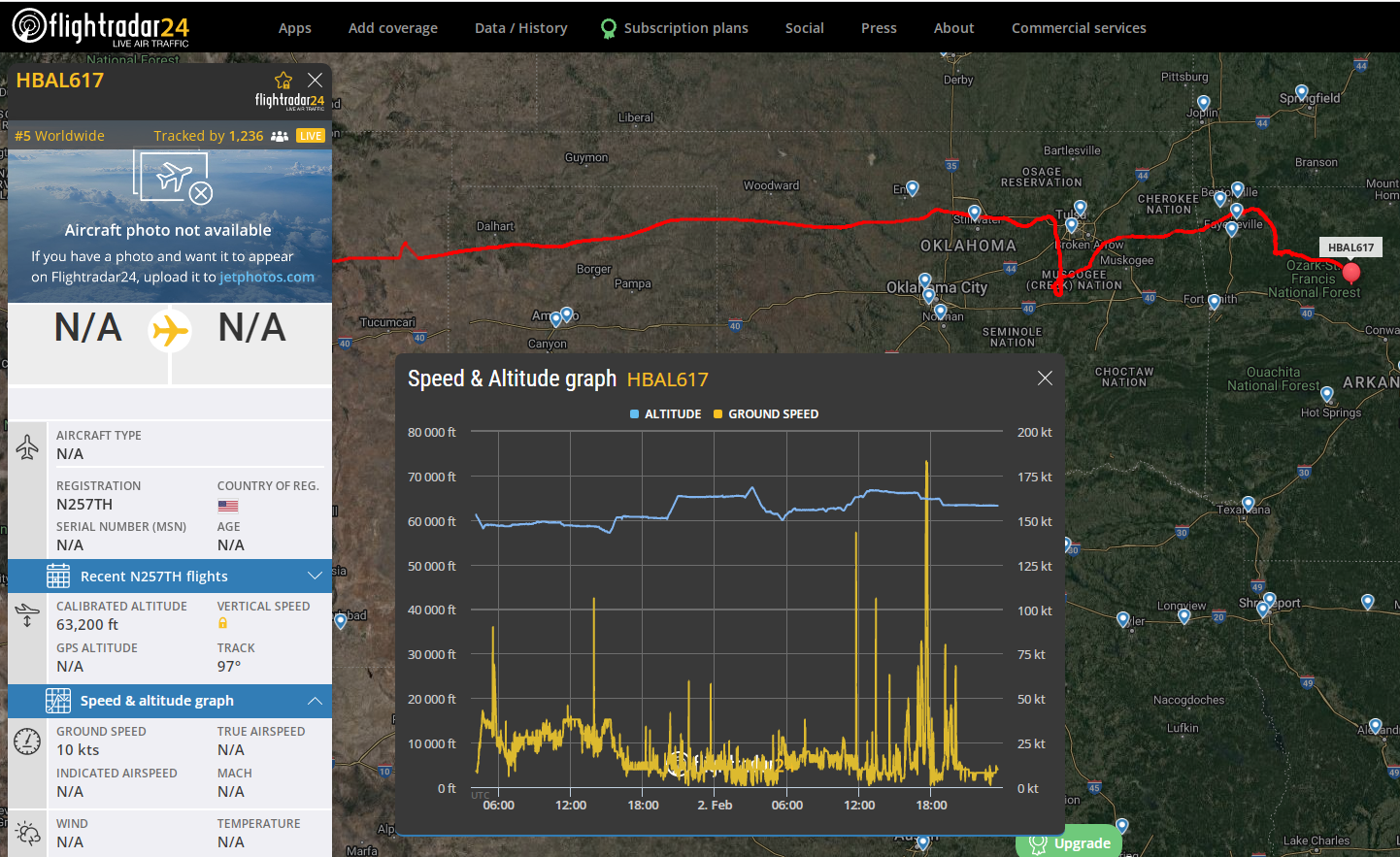Image resolution: width=1400 pixels, height=857 pixels.
Task: Click the '#5 Worldwide' ranking text
Action: 59,136
